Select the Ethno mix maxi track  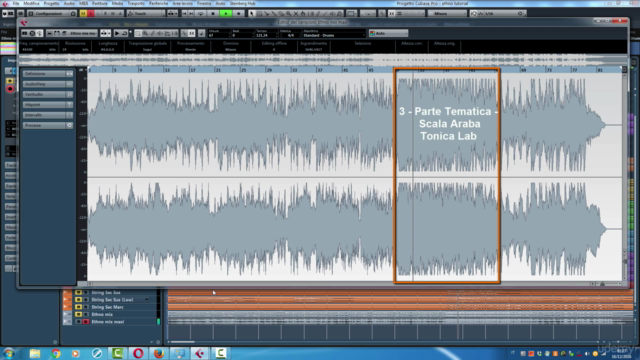(x=108, y=322)
